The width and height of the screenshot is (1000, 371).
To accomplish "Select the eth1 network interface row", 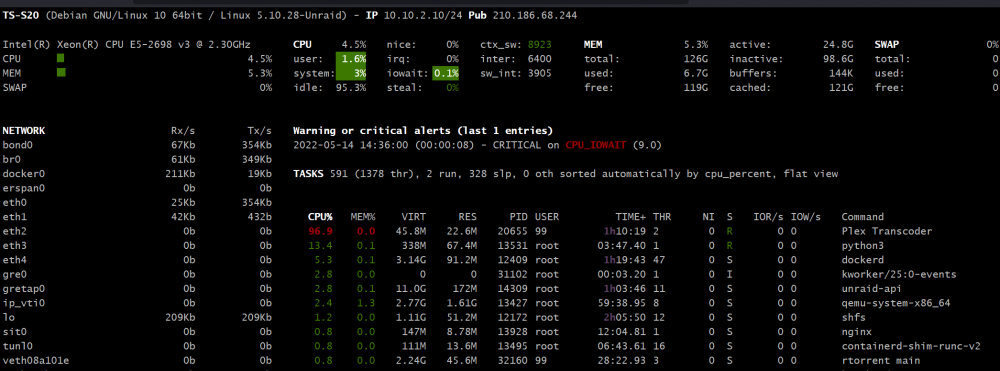I will 138,217.
